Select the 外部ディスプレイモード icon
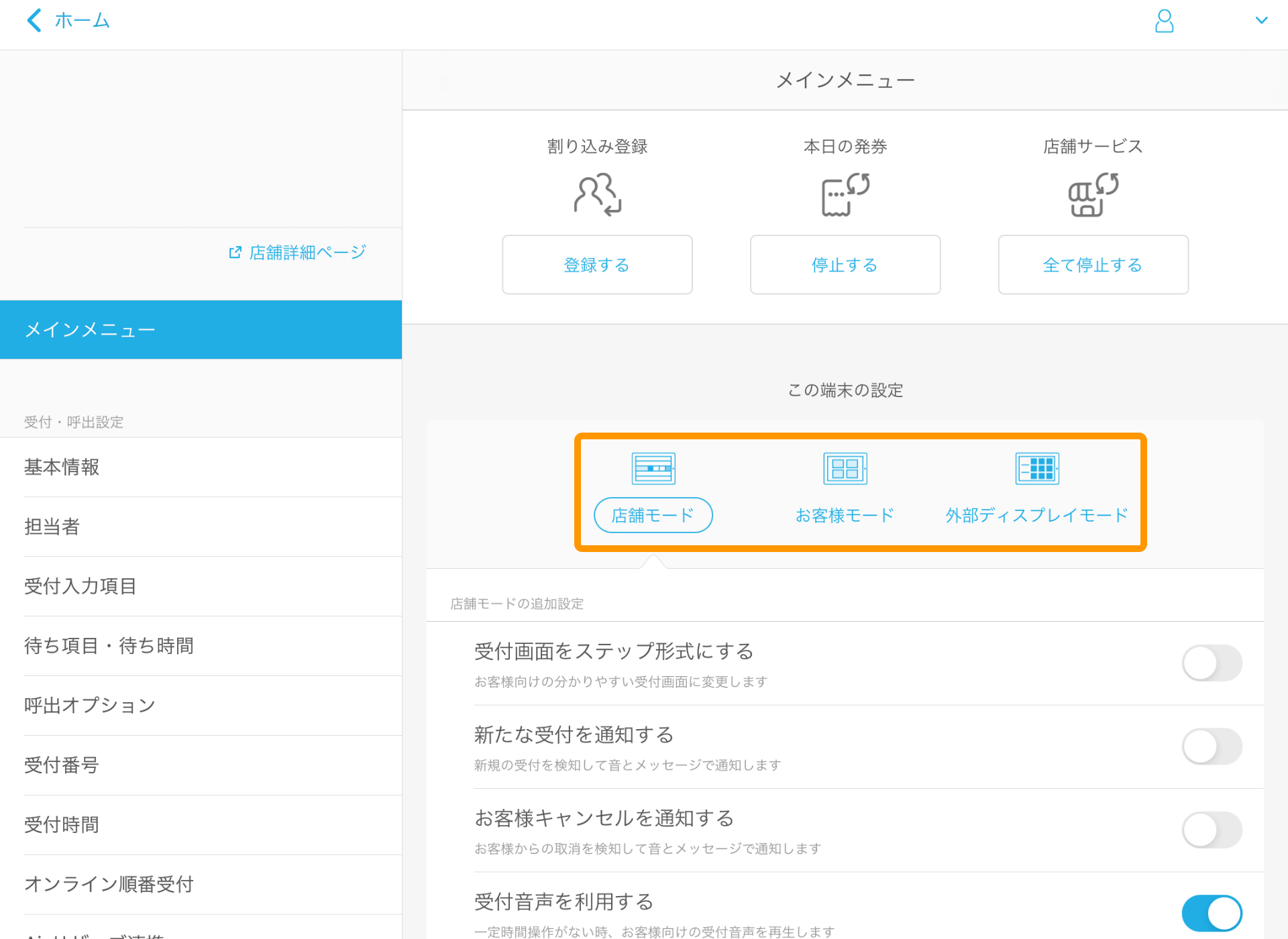 pos(1038,467)
